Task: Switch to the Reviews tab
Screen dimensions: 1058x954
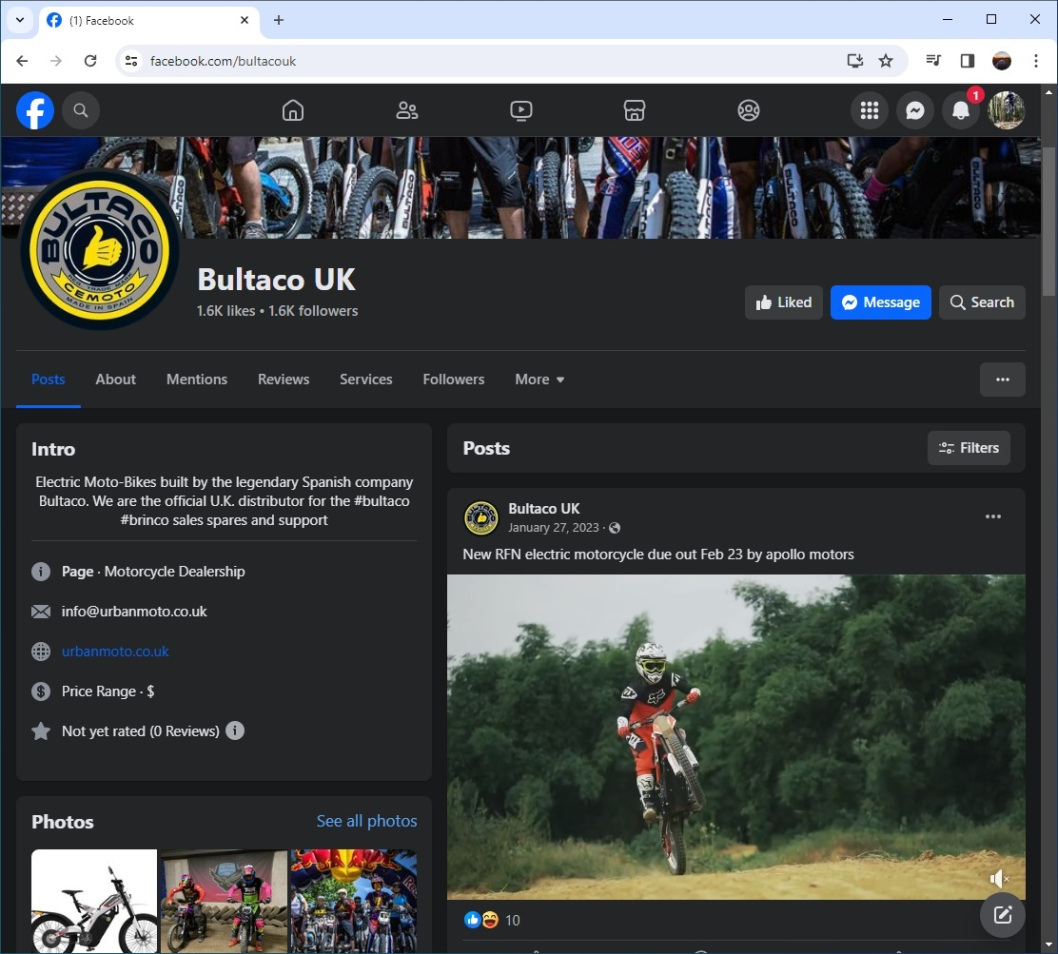Action: click(x=283, y=379)
